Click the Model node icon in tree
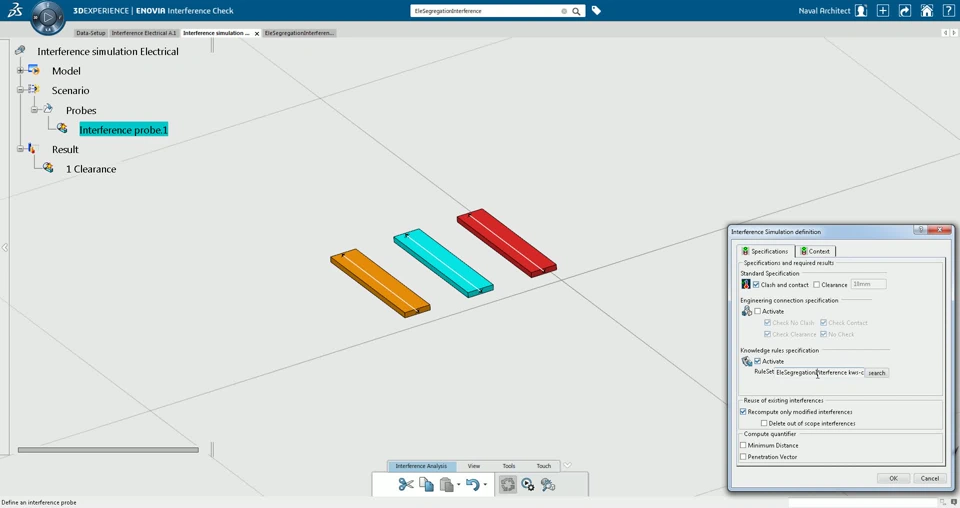Screen dimensions: 960x508 [x=33, y=70]
